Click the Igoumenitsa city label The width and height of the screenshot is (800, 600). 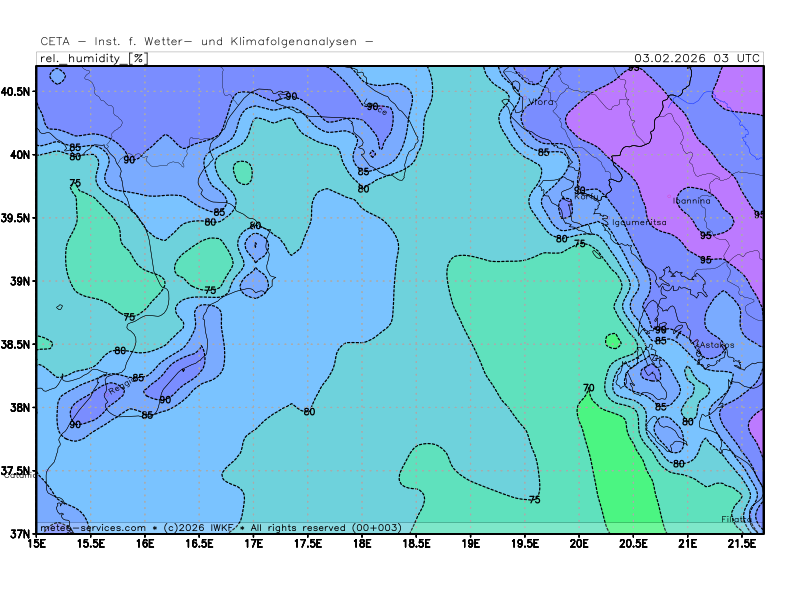pyautogui.click(x=639, y=221)
